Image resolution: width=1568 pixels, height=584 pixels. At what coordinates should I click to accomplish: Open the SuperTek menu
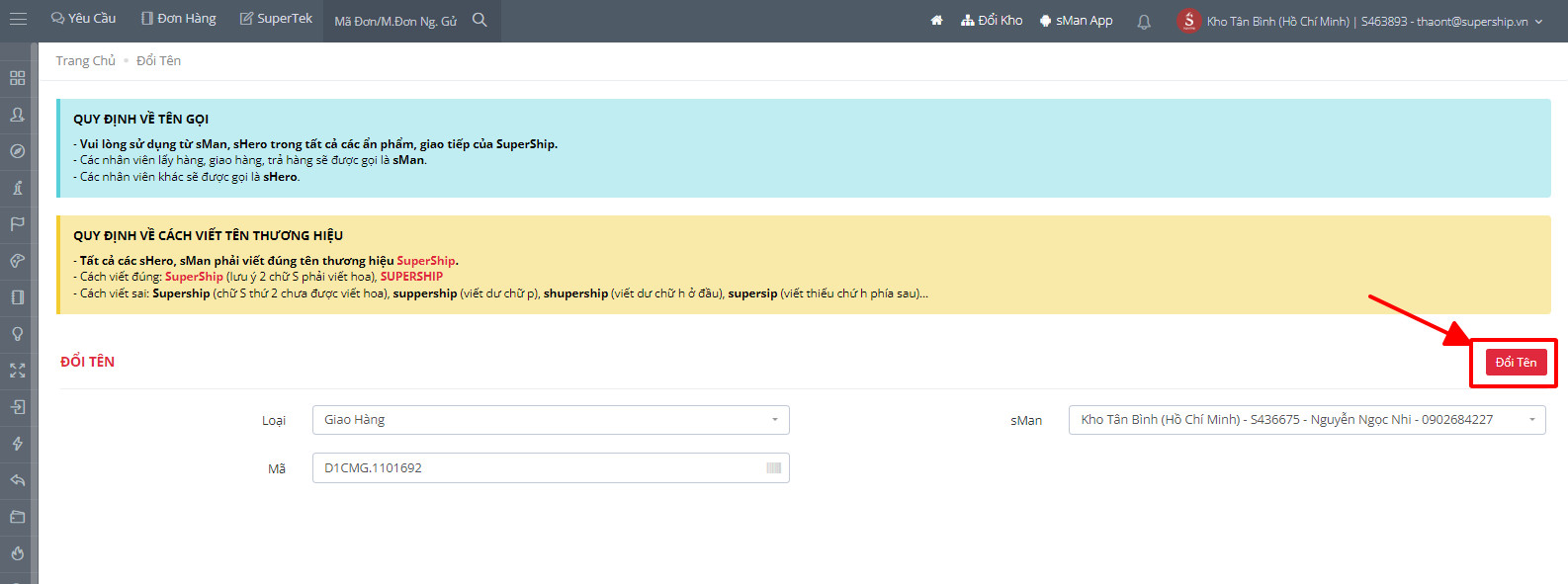[276, 19]
